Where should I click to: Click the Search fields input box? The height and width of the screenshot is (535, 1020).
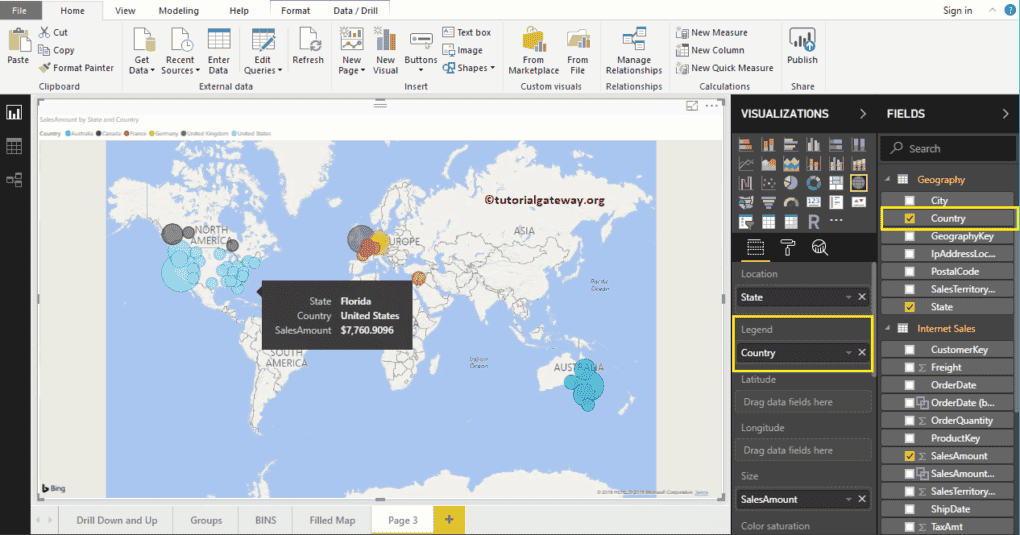pyautogui.click(x=955, y=148)
